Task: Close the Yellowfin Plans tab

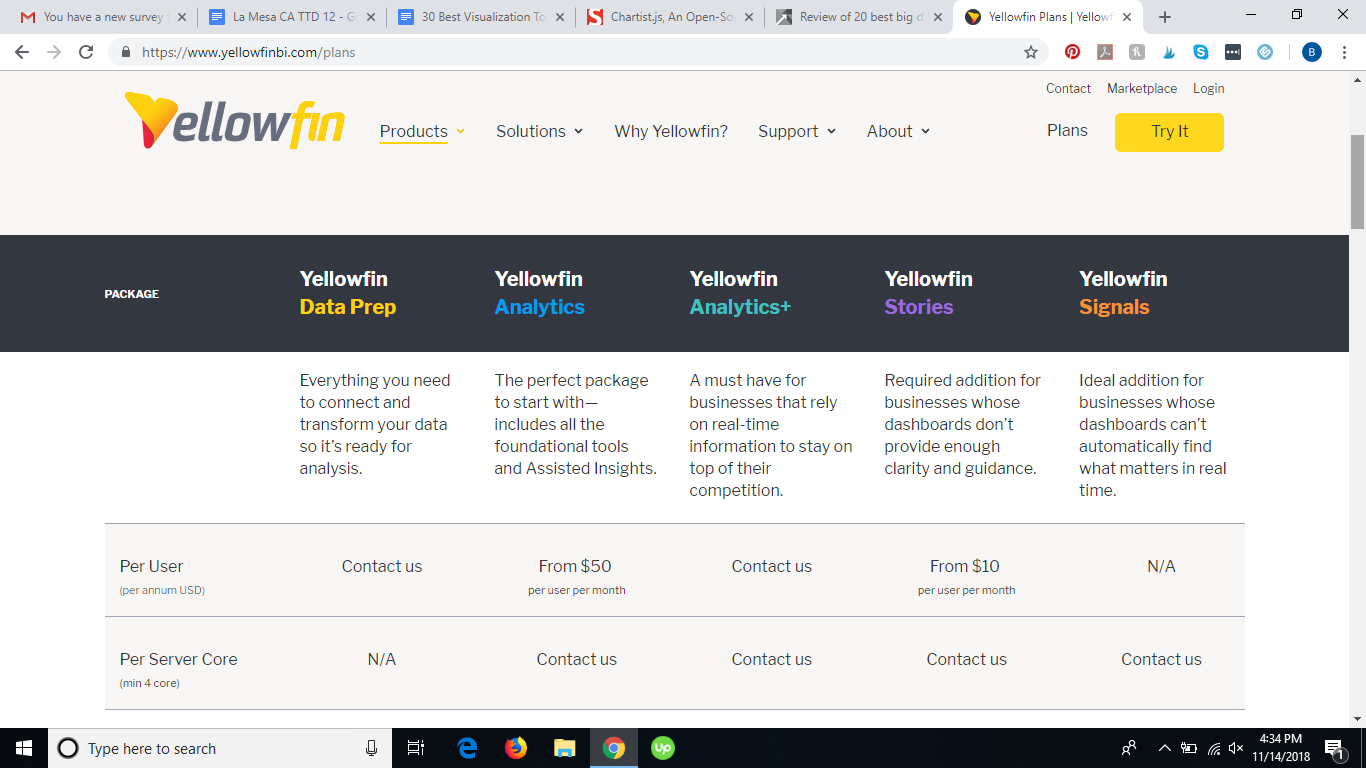Action: [x=1127, y=17]
